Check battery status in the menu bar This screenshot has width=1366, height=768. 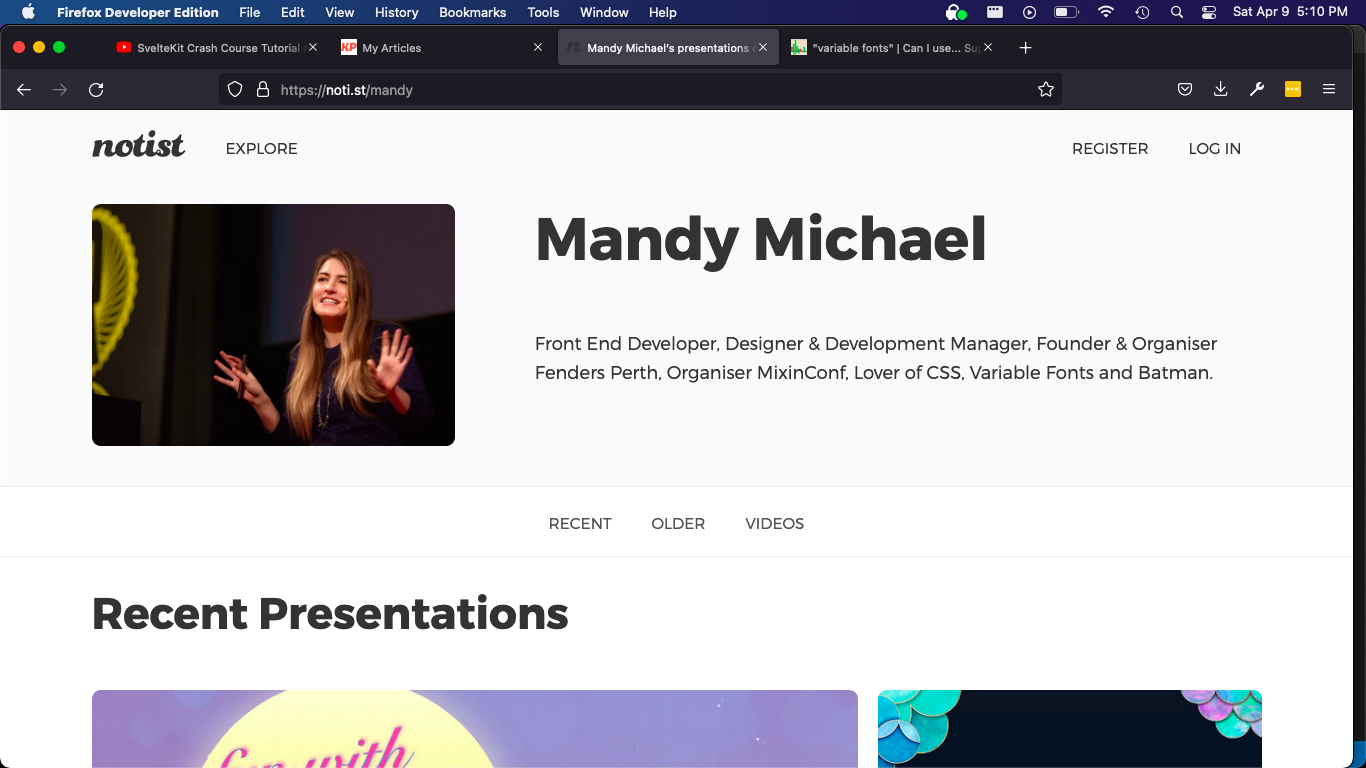point(1066,12)
